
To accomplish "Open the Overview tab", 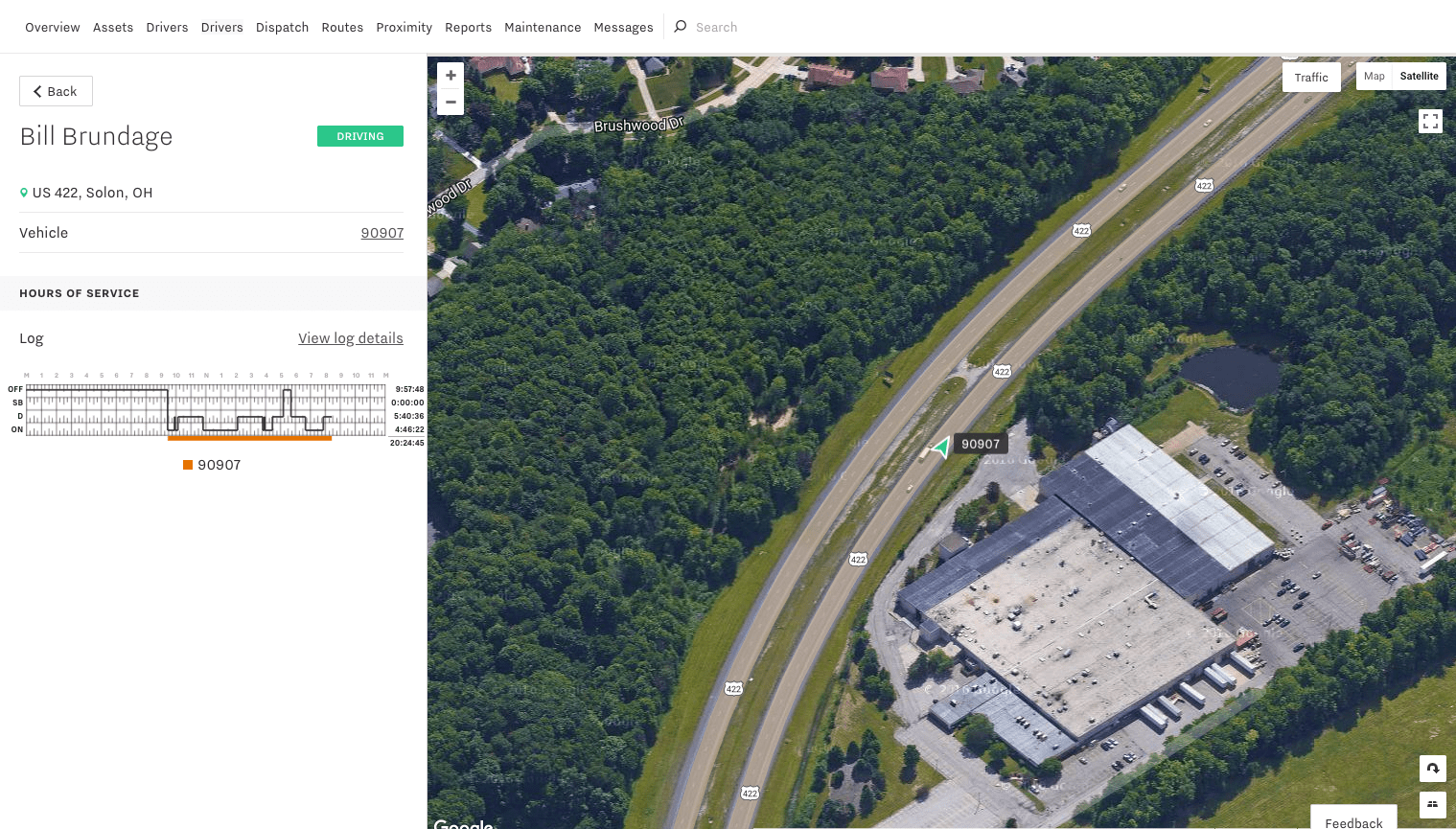I will [53, 28].
